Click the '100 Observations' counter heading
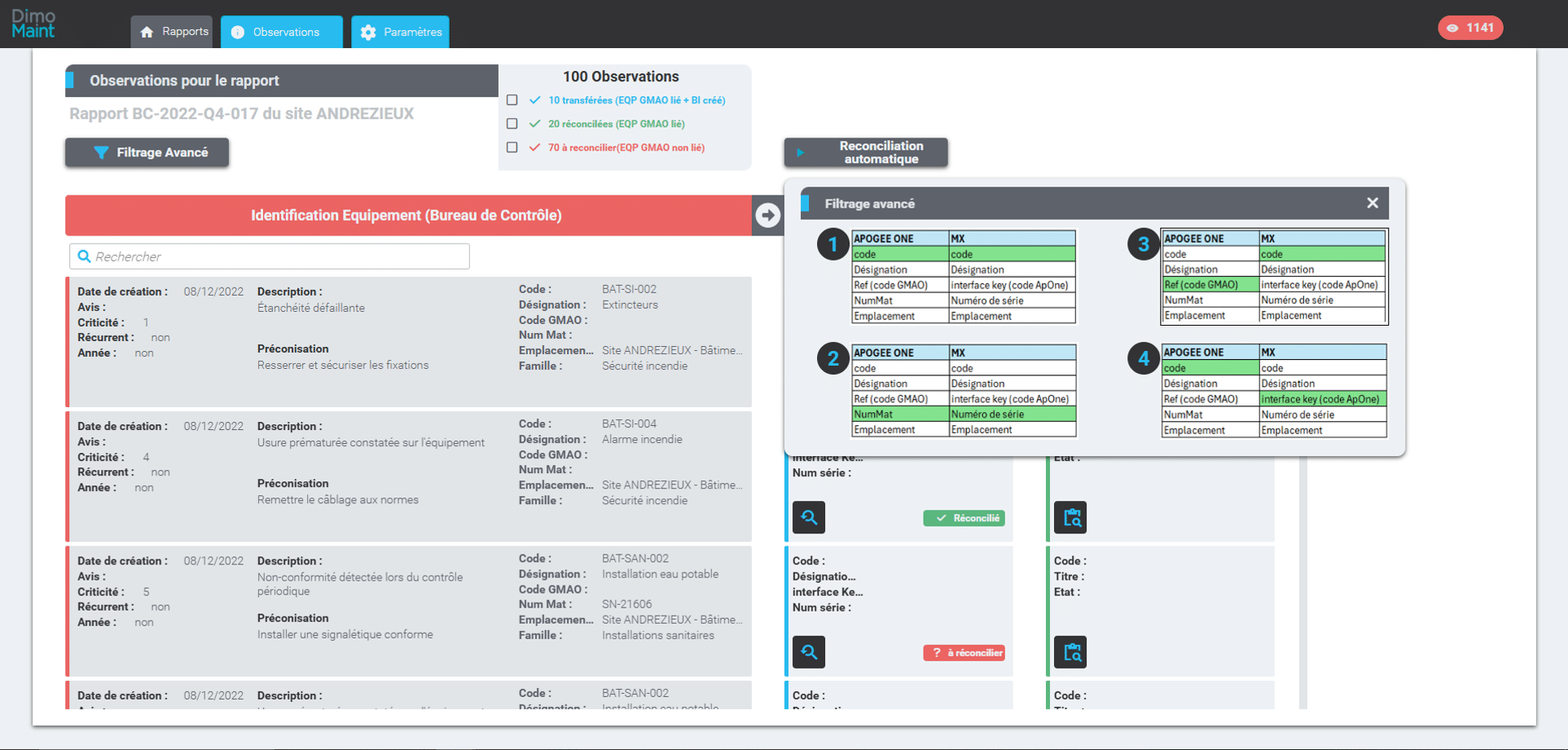This screenshot has width=1568, height=750. pyautogui.click(x=621, y=77)
